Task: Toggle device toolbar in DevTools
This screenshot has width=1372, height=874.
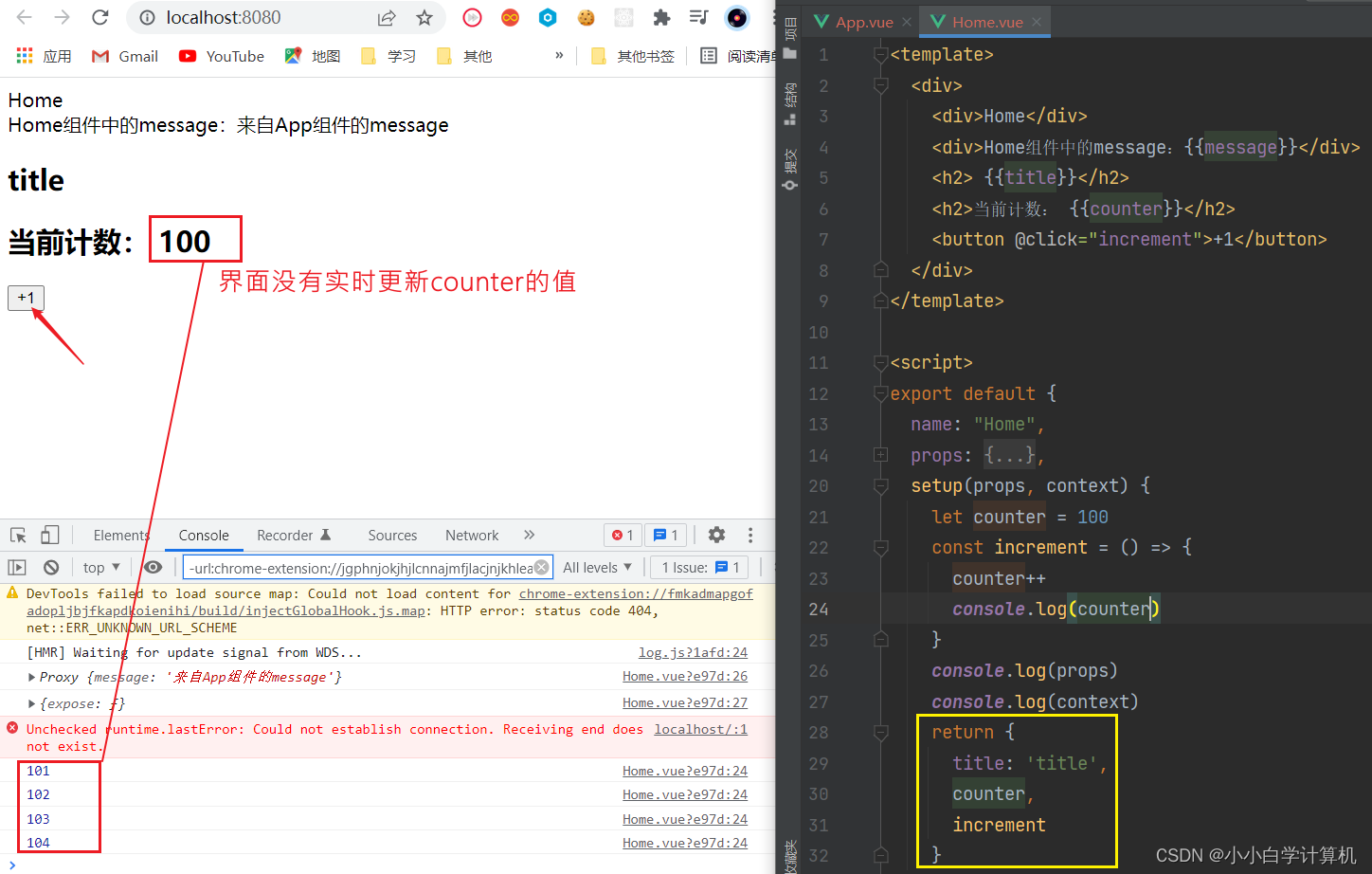Action: 50,535
